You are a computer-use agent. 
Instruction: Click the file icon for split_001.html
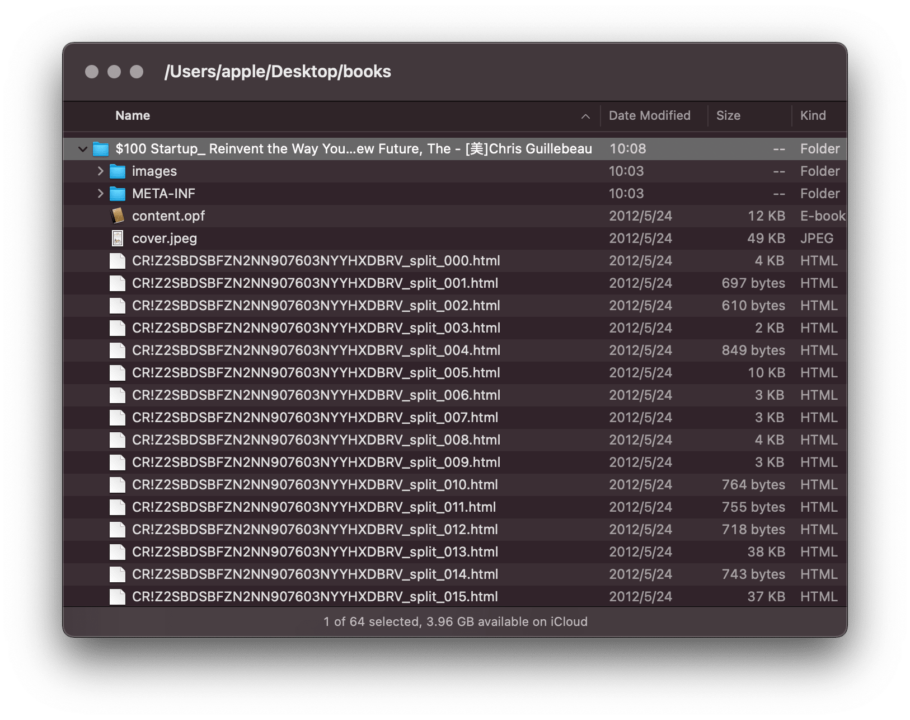click(118, 283)
